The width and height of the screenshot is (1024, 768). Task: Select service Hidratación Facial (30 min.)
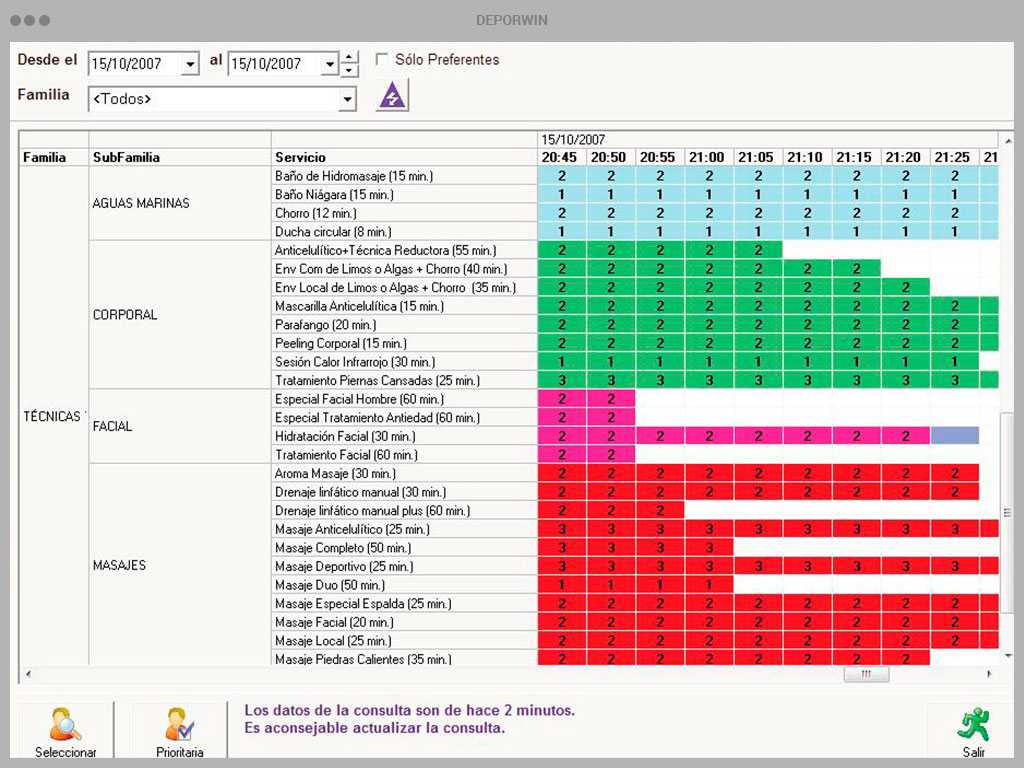(404, 436)
